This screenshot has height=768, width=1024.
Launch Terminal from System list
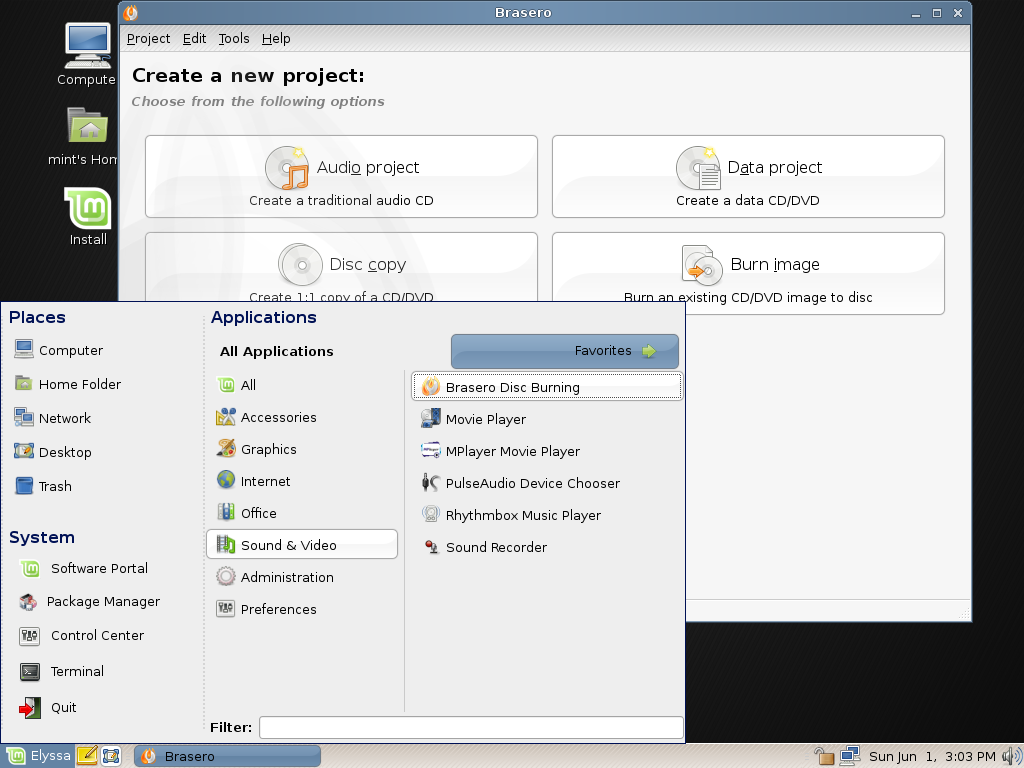point(61,671)
